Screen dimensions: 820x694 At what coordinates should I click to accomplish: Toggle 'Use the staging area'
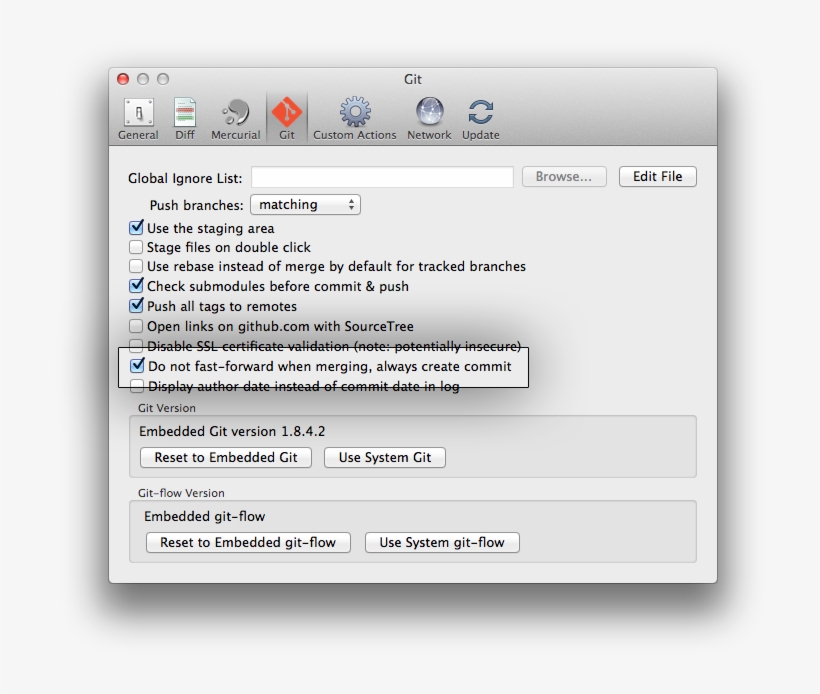pyautogui.click(x=136, y=228)
